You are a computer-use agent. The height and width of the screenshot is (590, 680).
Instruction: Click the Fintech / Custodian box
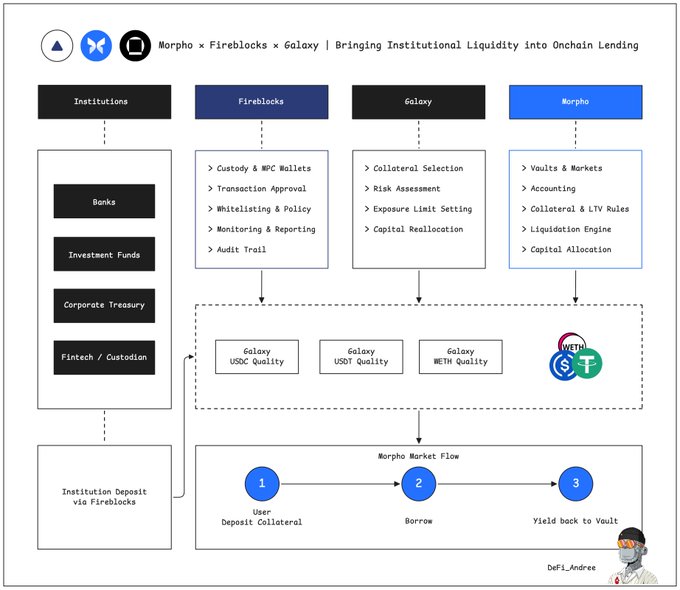pyautogui.click(x=104, y=357)
